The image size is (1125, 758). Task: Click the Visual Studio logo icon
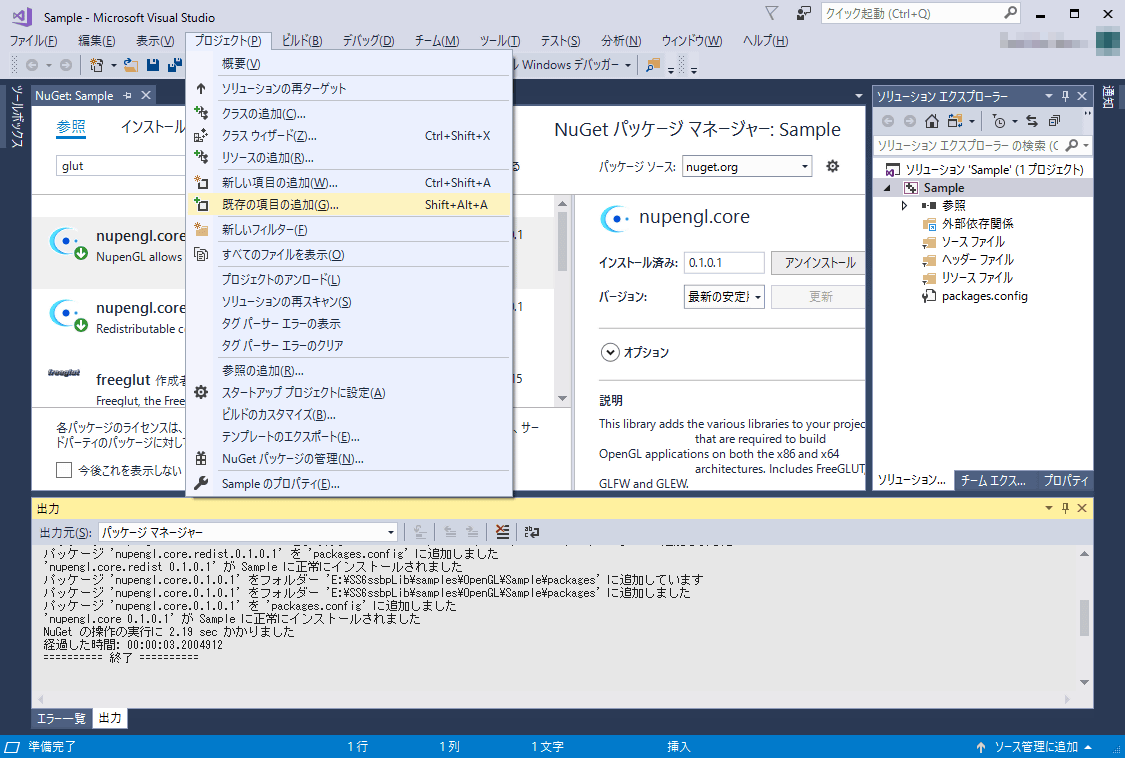point(22,16)
